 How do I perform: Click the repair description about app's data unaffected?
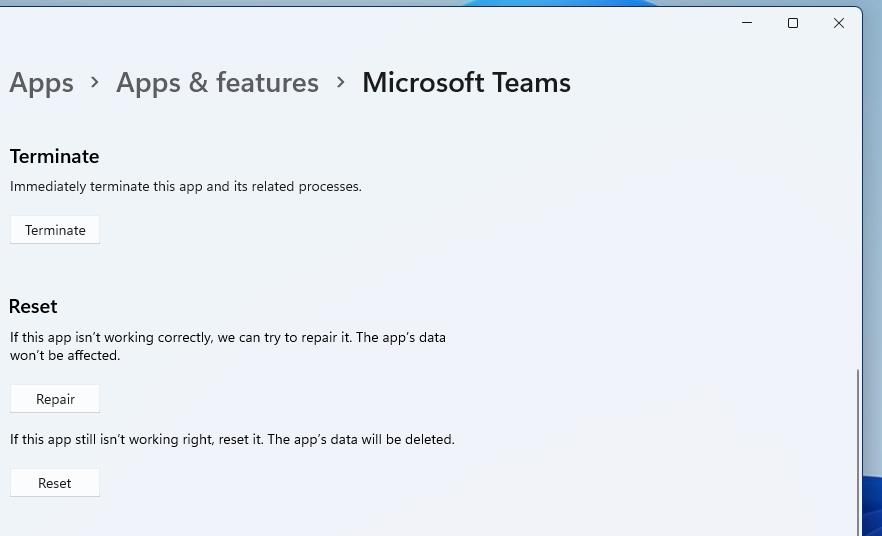[228, 346]
